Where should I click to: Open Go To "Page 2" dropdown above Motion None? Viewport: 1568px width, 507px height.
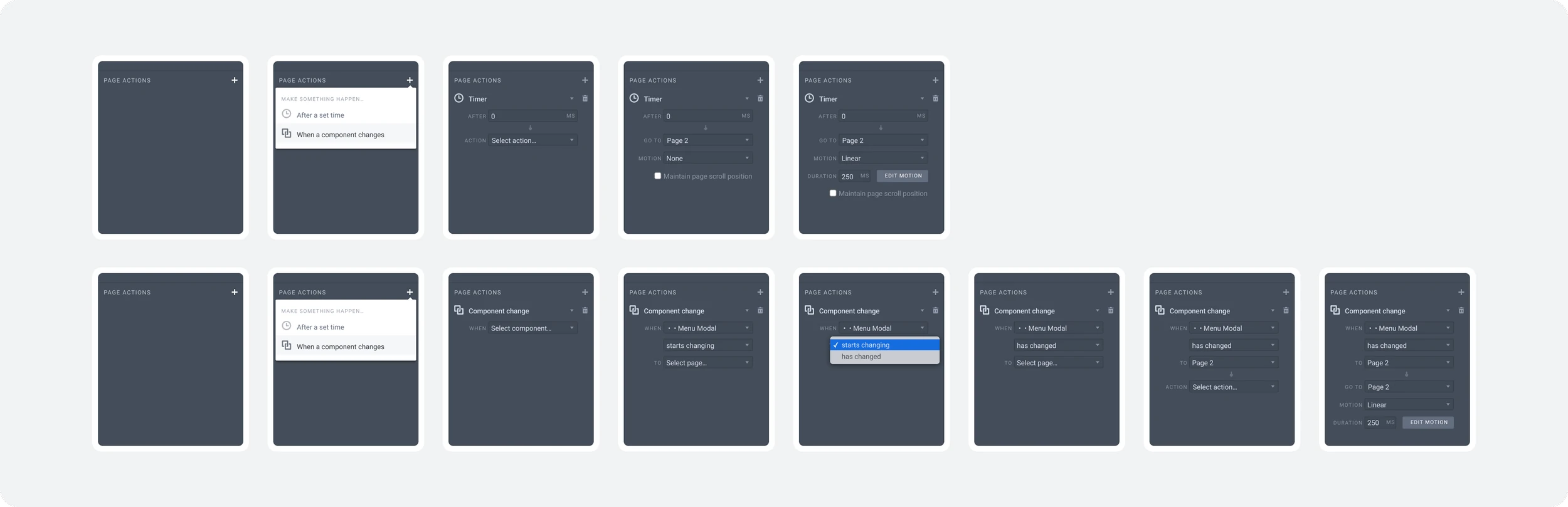(x=708, y=140)
